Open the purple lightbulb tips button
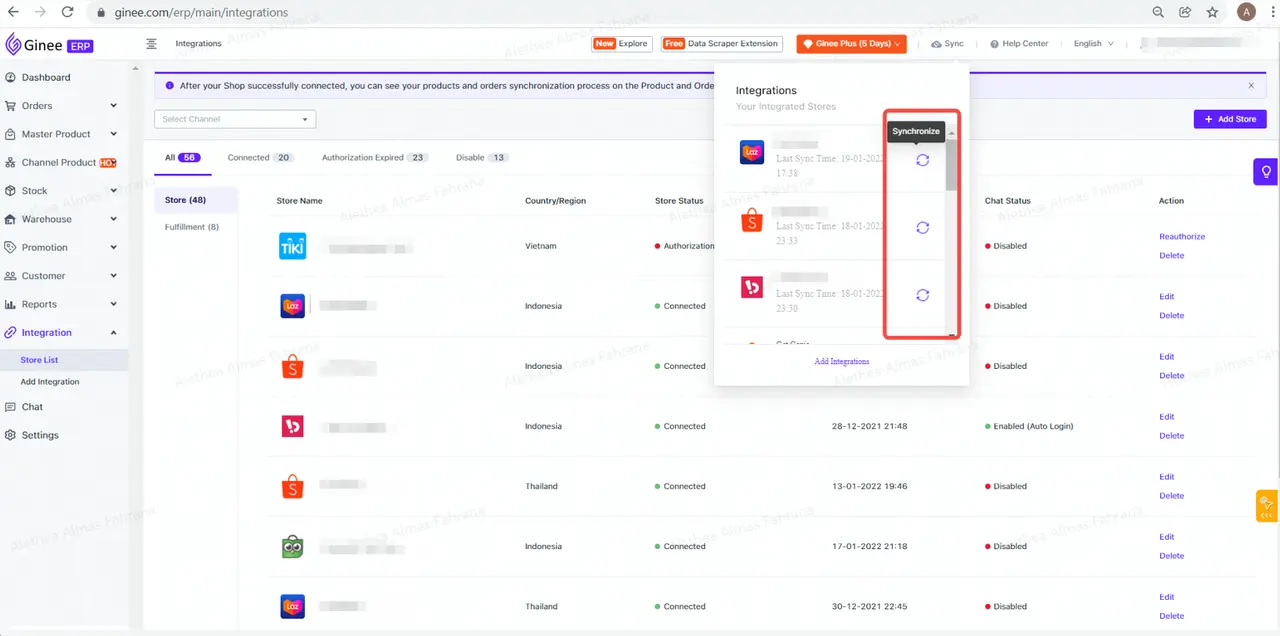The image size is (1280, 636). click(1266, 172)
